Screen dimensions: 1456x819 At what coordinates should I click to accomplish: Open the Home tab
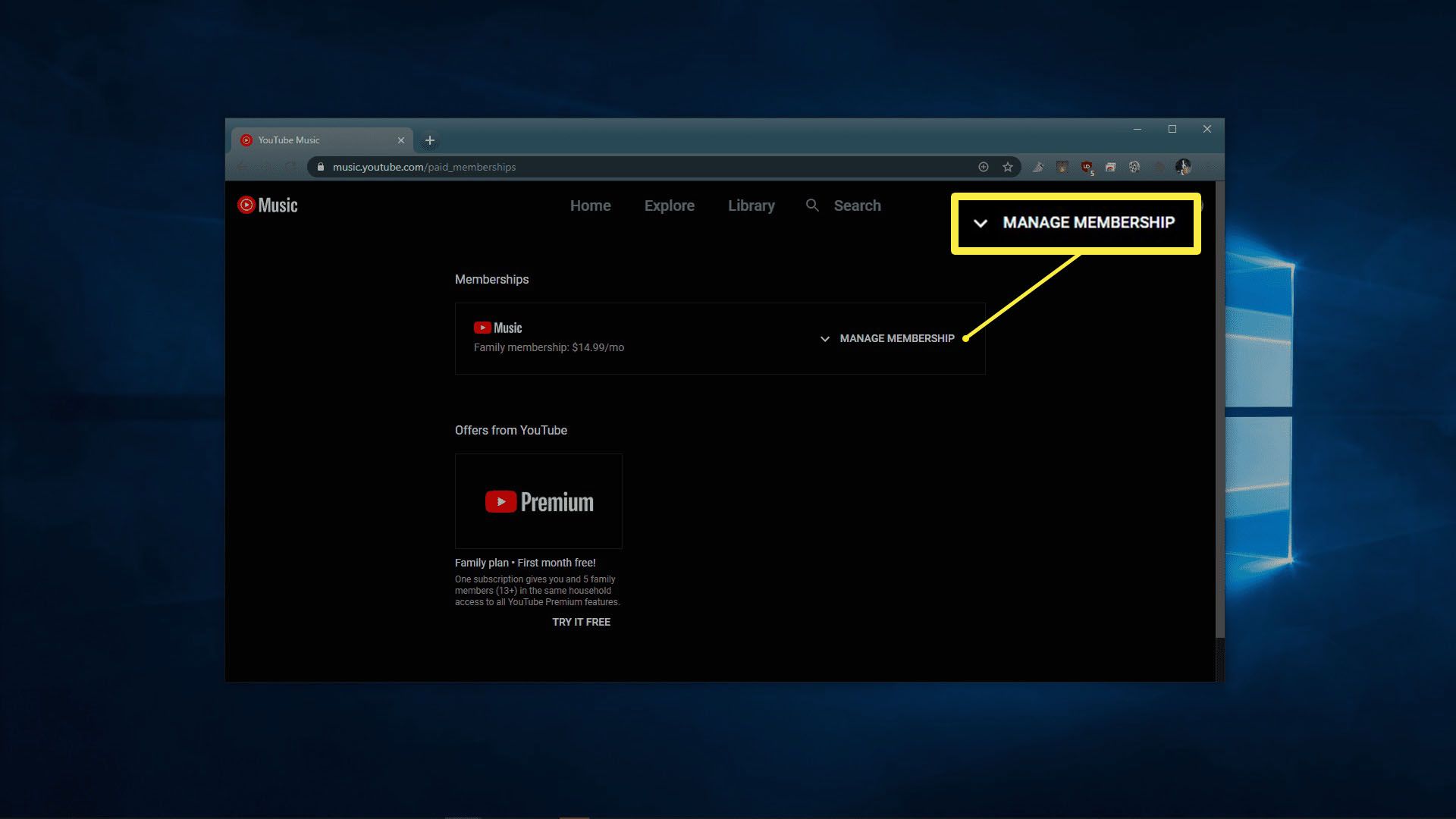[590, 206]
